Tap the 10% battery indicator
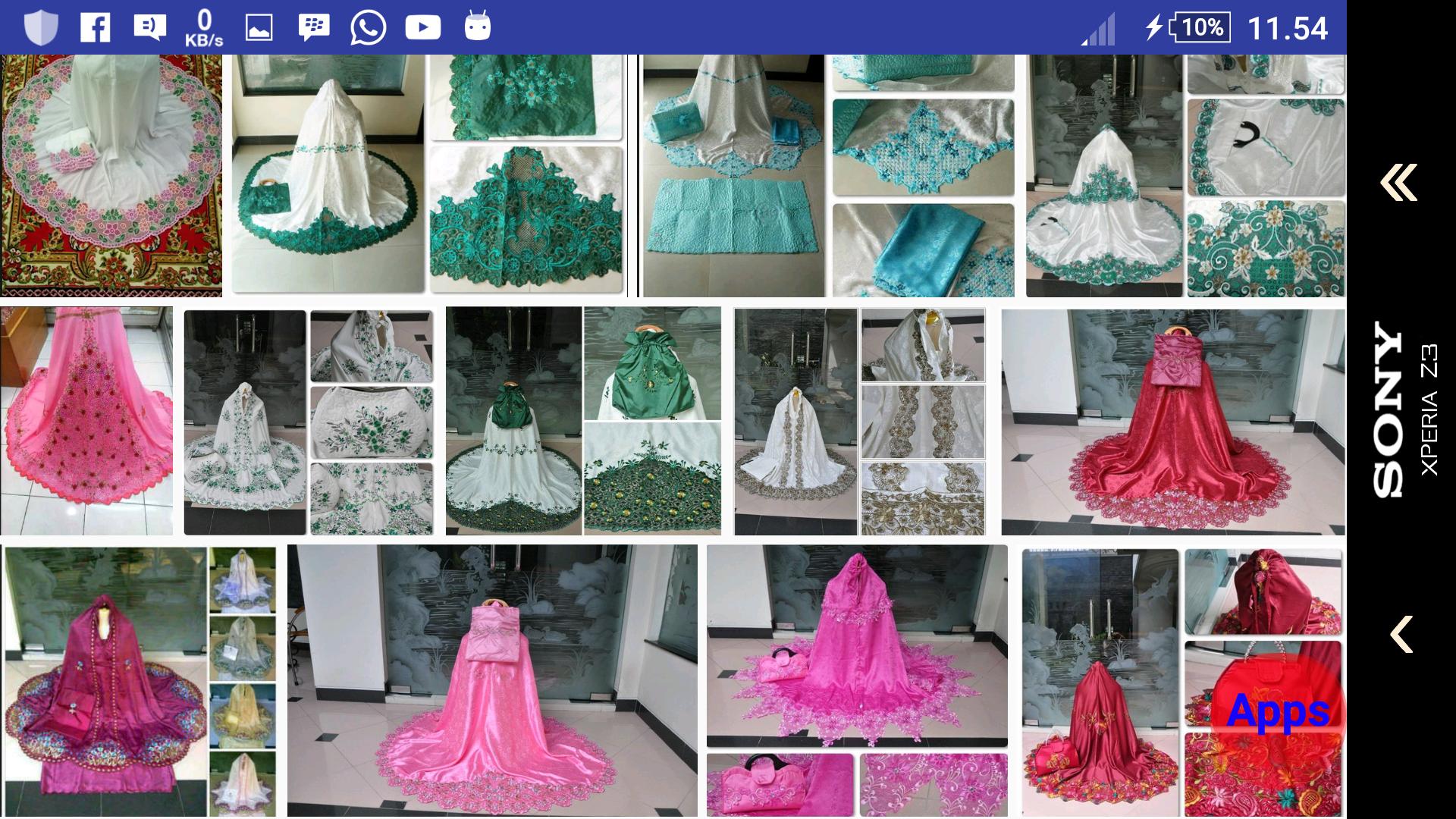 pyautogui.click(x=1200, y=28)
